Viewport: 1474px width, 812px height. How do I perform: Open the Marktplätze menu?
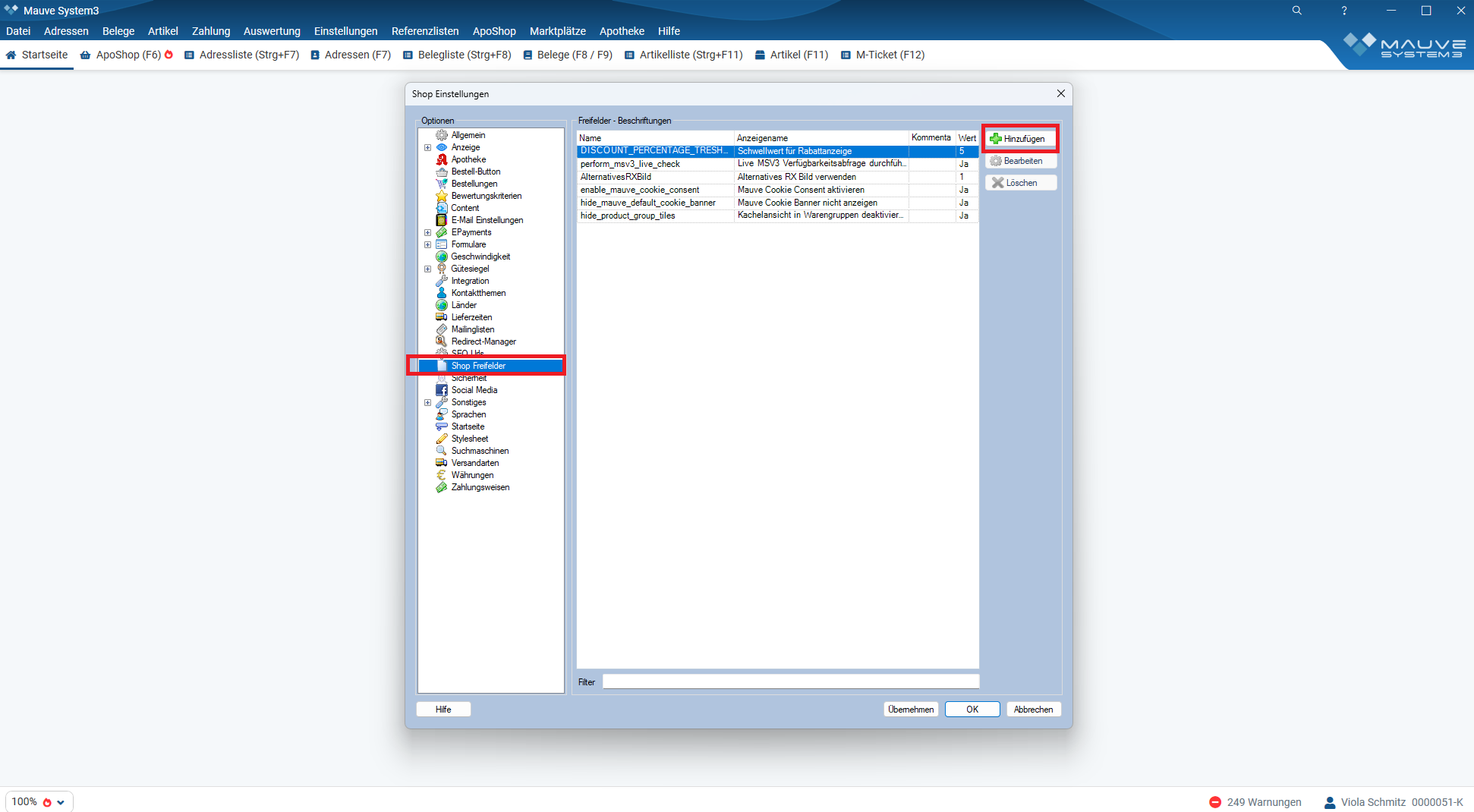558,31
